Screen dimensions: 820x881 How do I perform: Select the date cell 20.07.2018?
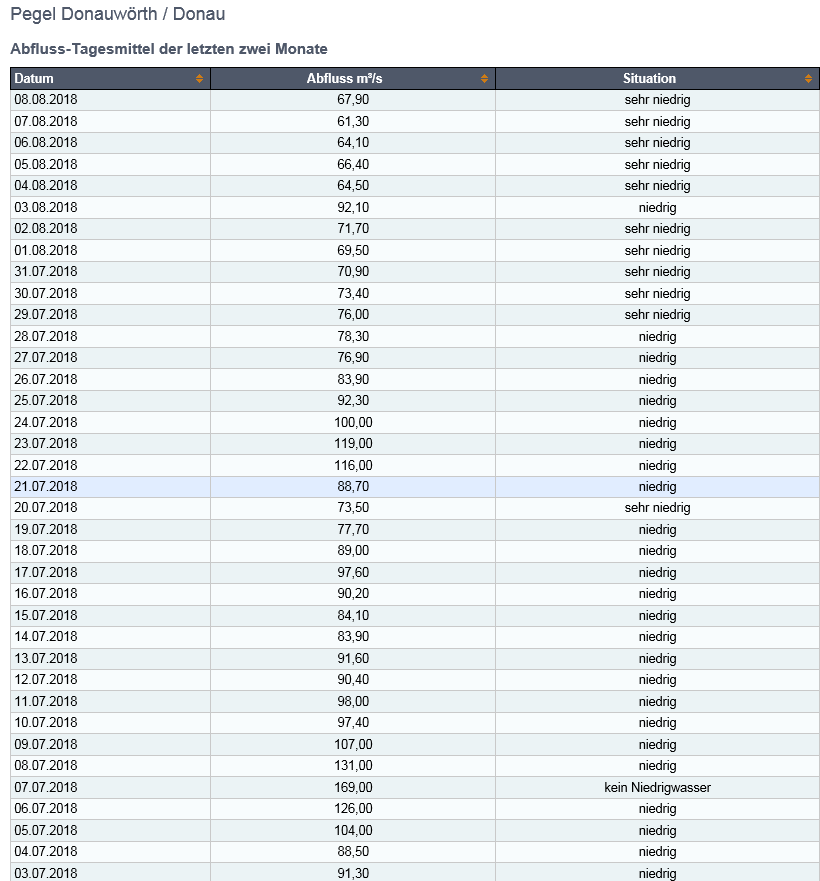click(45, 508)
